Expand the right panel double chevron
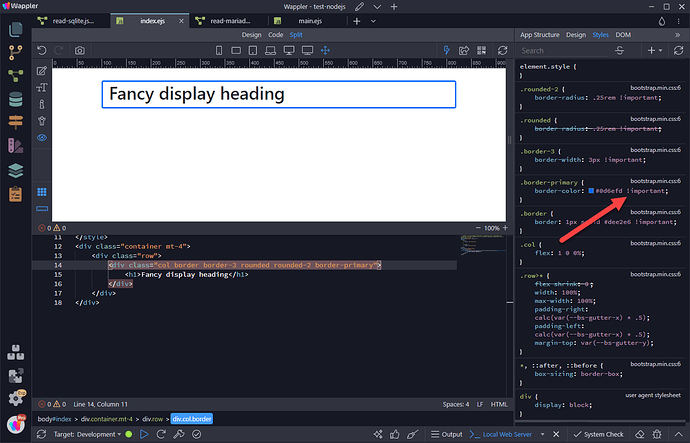 [677, 35]
